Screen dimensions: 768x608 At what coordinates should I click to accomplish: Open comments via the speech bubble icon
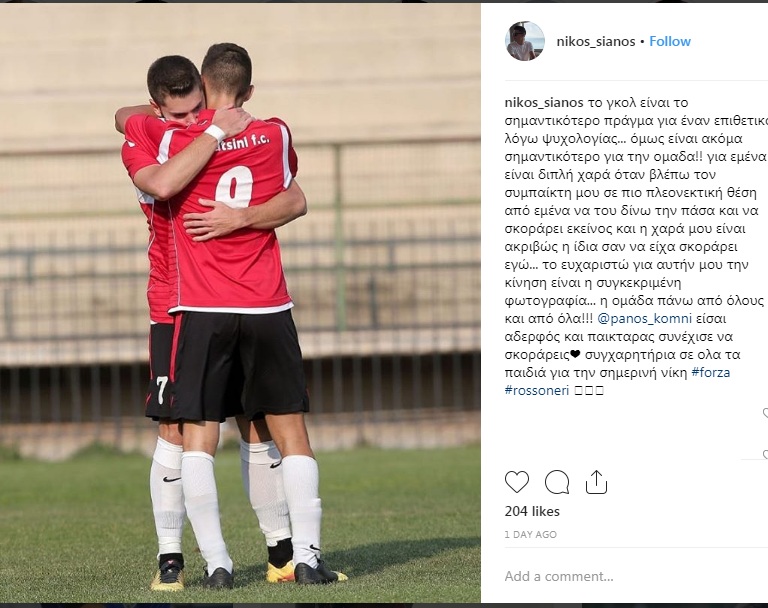[x=557, y=482]
